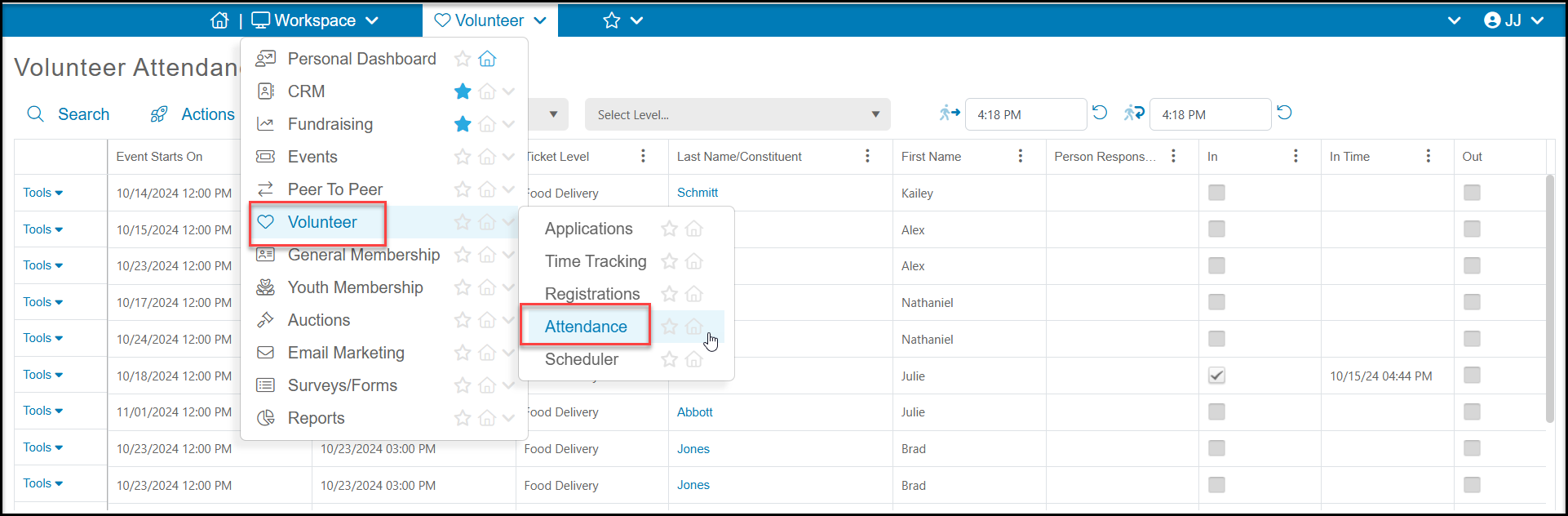
Task: Star the Events menu entry
Action: click(463, 157)
